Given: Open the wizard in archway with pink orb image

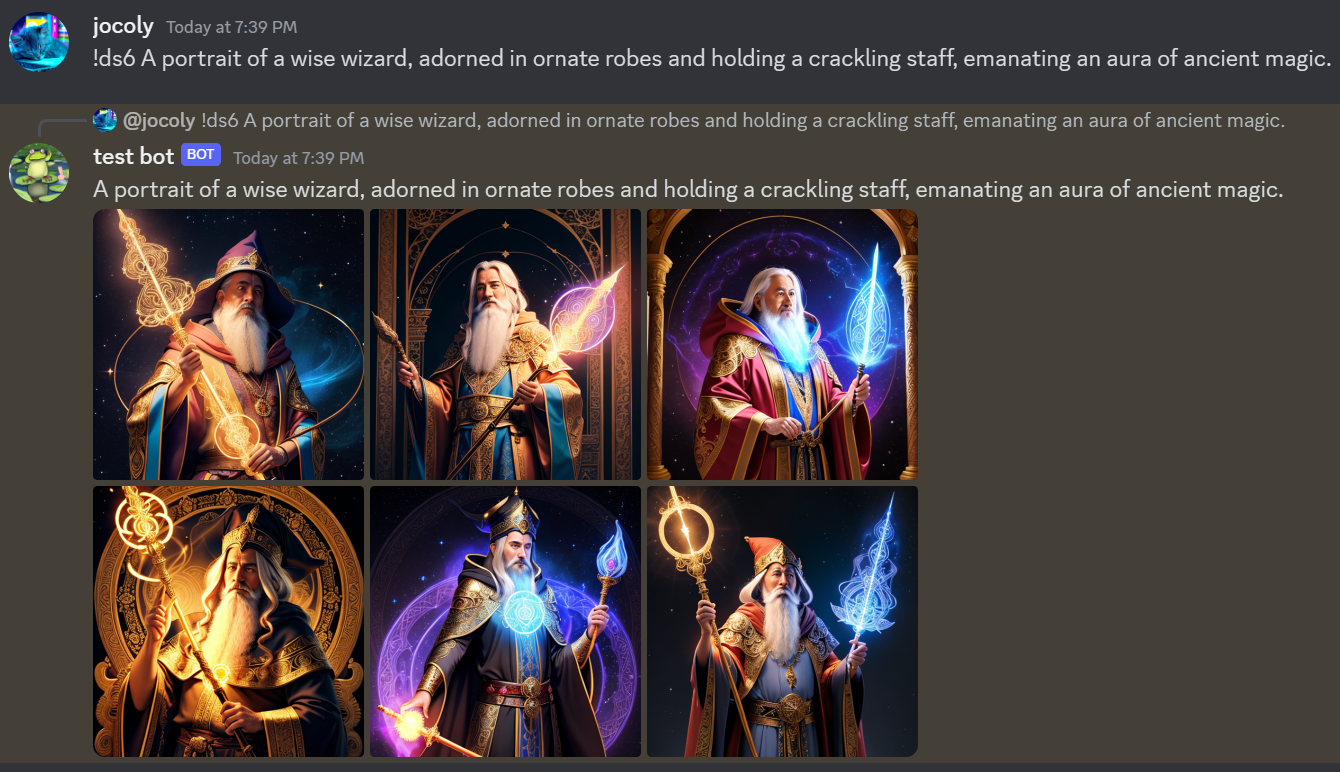Looking at the screenshot, I should click(506, 344).
